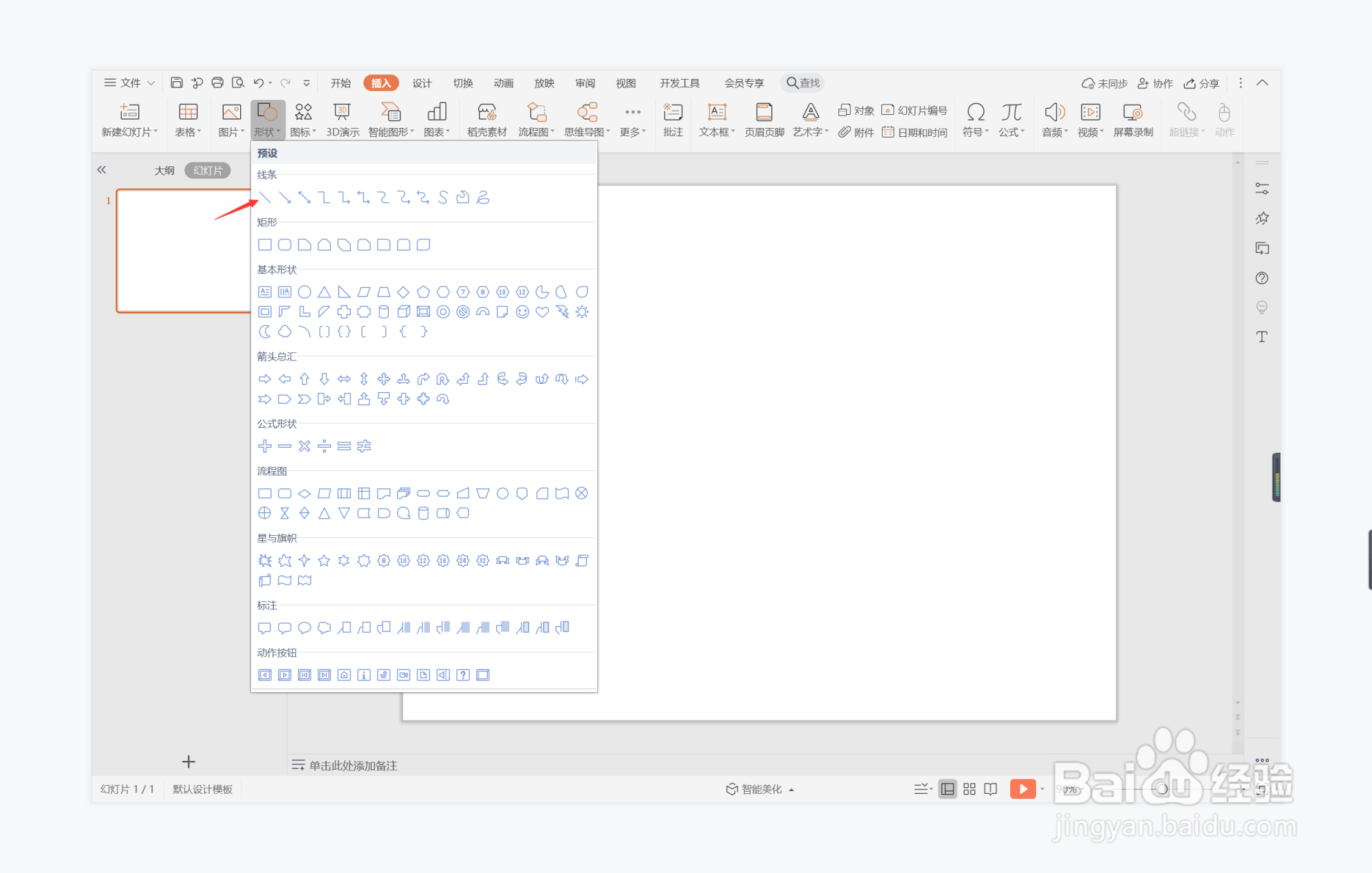Select the 5-point star shape
Viewport: 1372px width, 873px height.
pos(324,561)
